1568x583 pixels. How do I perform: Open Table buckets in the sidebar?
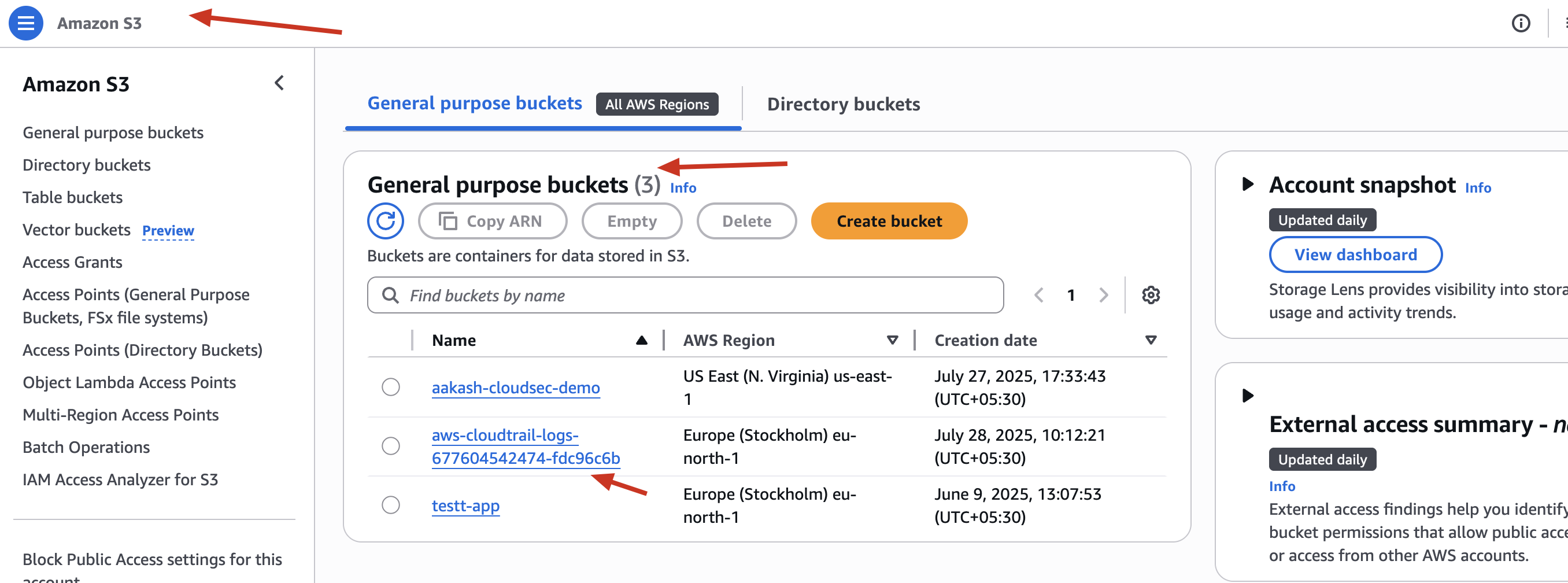pyautogui.click(x=72, y=197)
